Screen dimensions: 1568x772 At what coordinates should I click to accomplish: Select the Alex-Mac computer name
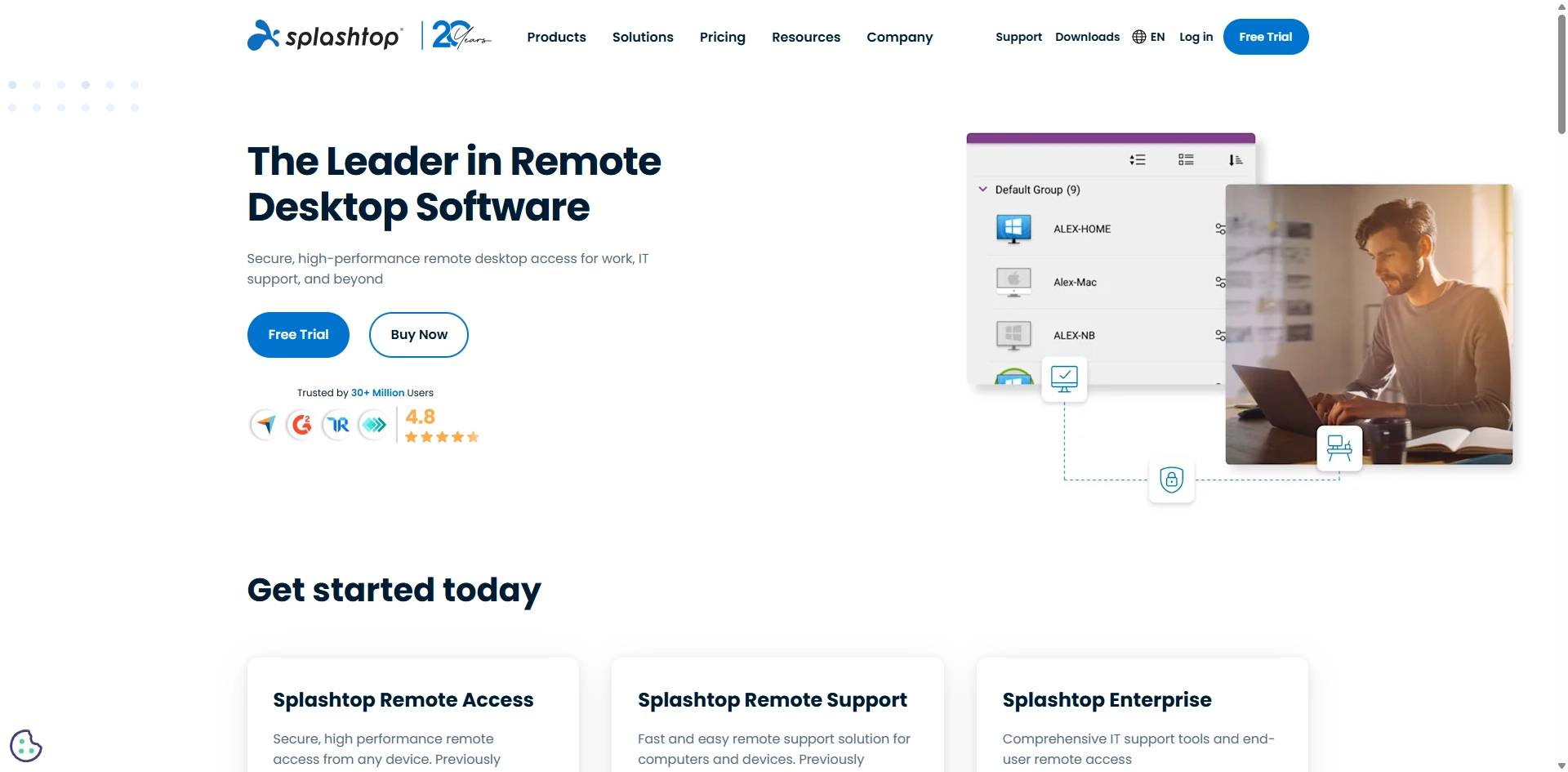point(1075,282)
